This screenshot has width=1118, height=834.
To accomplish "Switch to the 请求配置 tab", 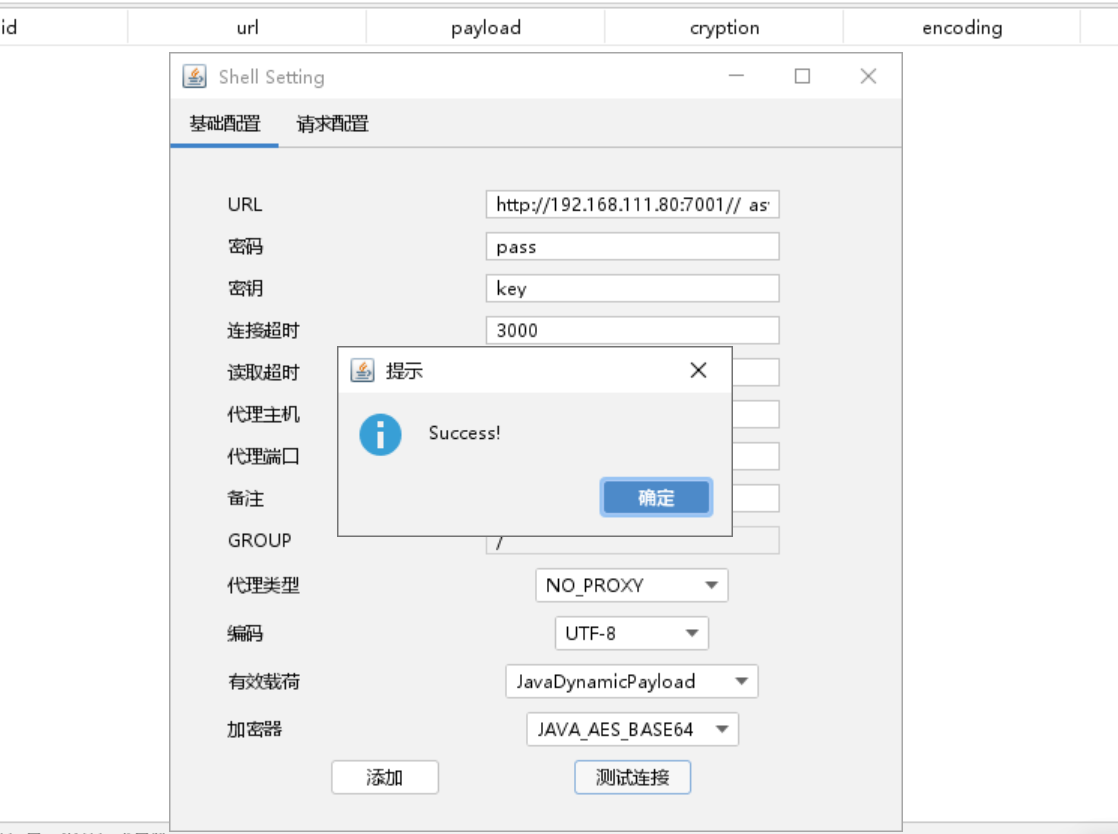I will click(332, 124).
